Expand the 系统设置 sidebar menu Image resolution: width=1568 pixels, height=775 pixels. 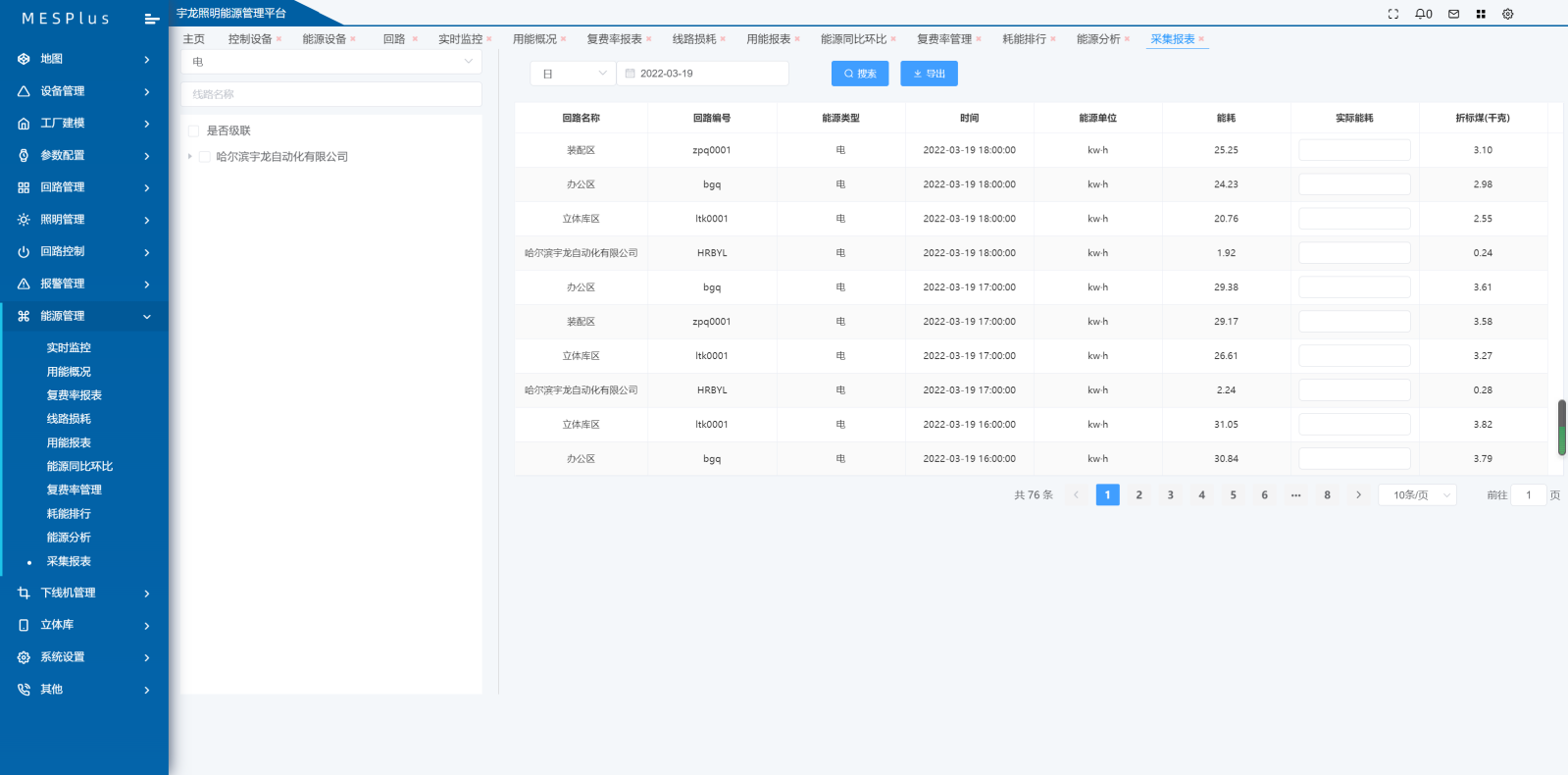(147, 657)
